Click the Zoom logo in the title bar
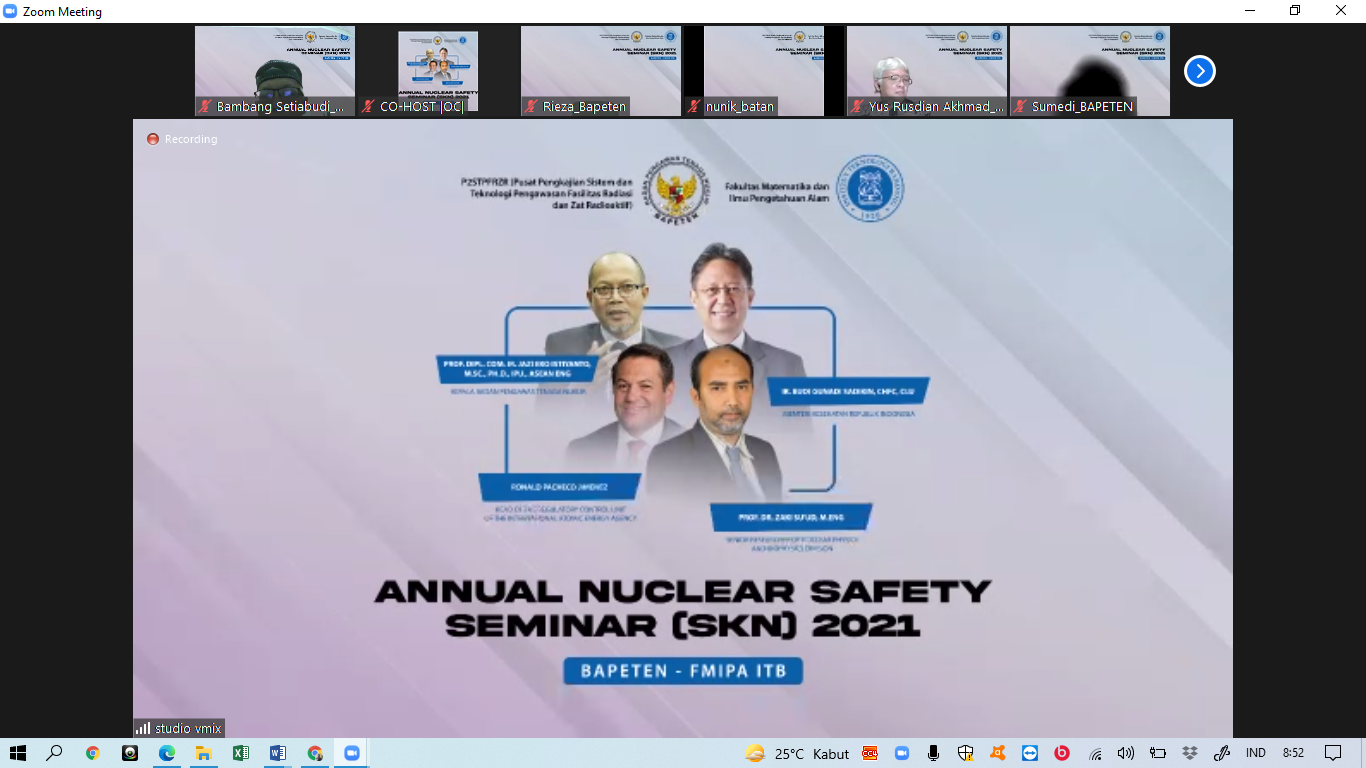 pos(11,12)
